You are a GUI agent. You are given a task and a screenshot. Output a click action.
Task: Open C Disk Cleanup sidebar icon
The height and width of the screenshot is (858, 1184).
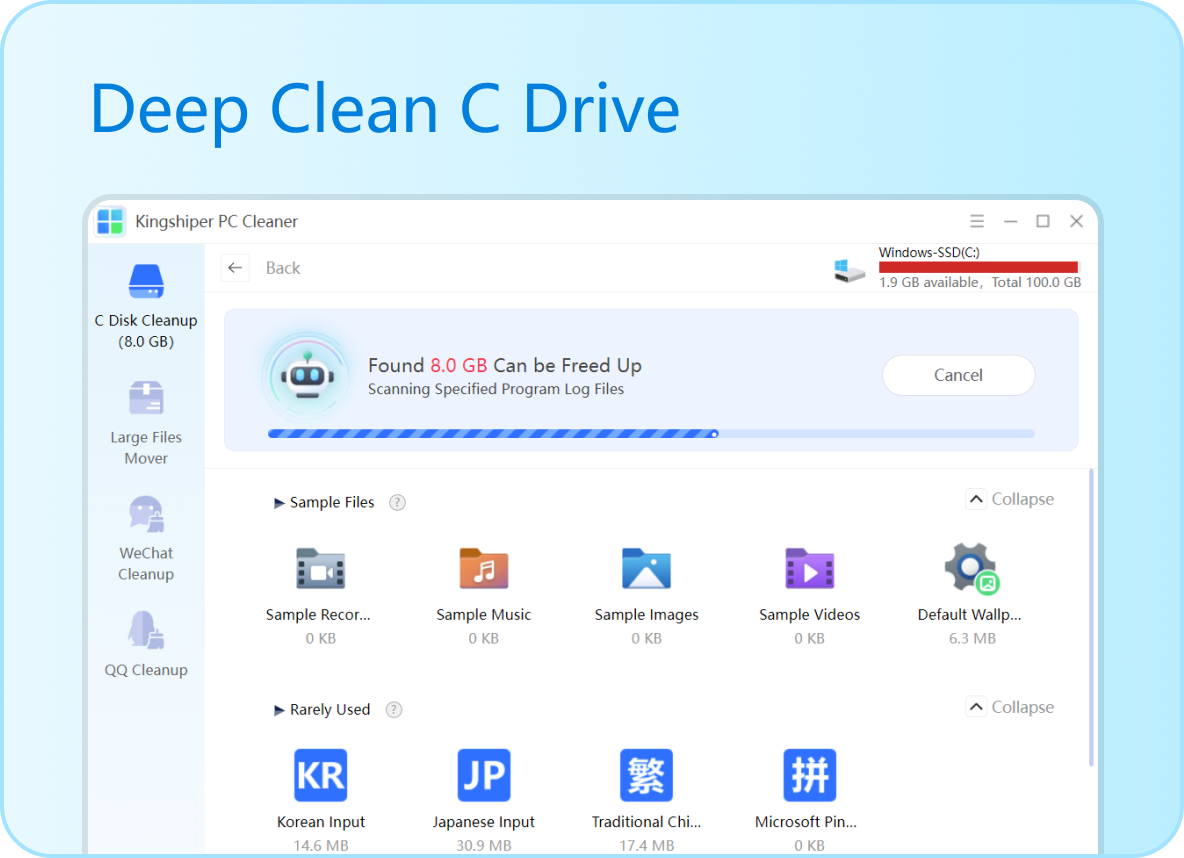[x=146, y=282]
